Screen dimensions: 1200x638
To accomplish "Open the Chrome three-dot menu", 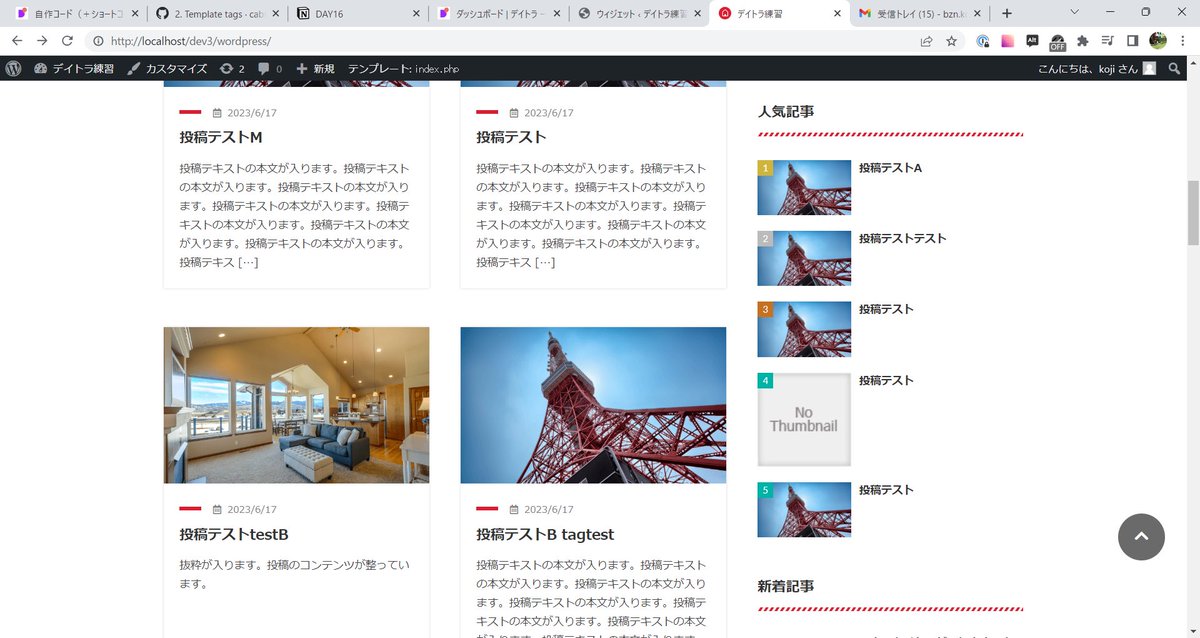I will pos(1183,41).
